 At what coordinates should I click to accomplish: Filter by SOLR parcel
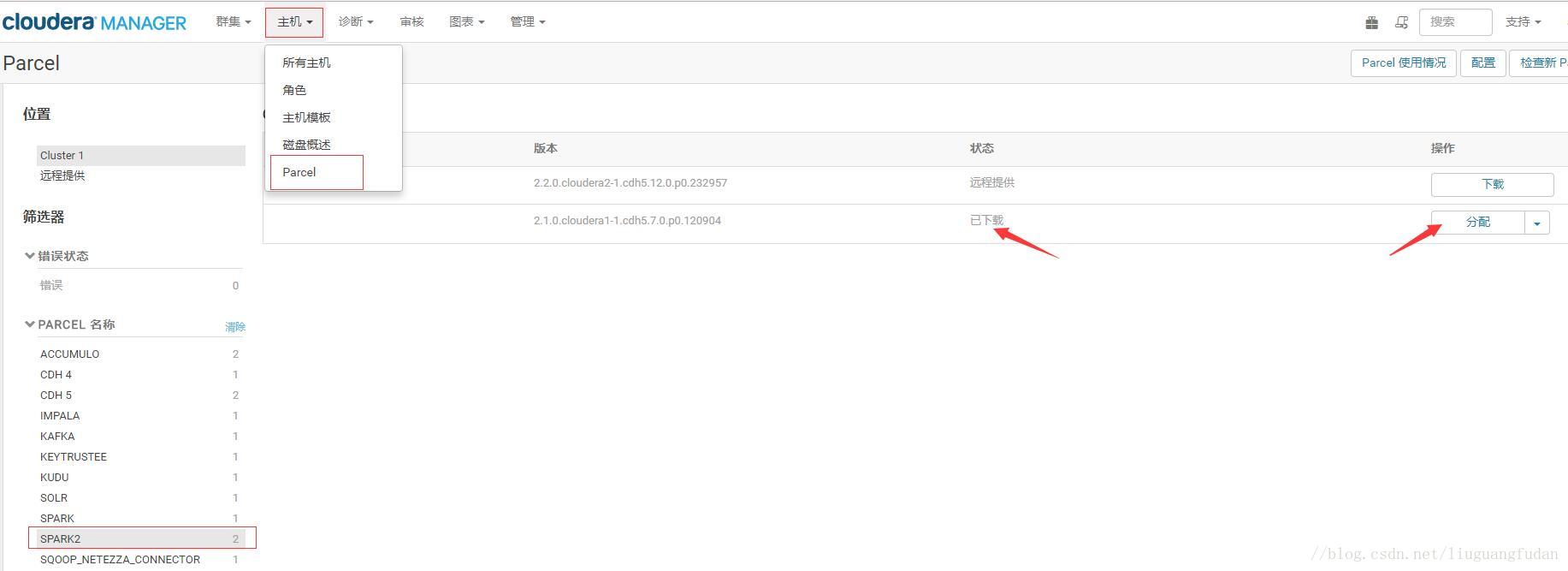(139, 498)
